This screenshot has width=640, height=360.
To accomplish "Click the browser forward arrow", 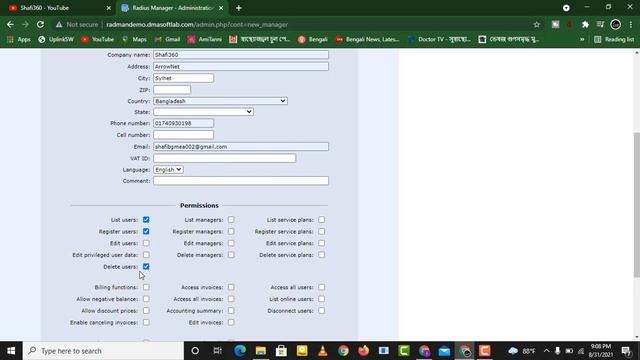I will [25, 24].
